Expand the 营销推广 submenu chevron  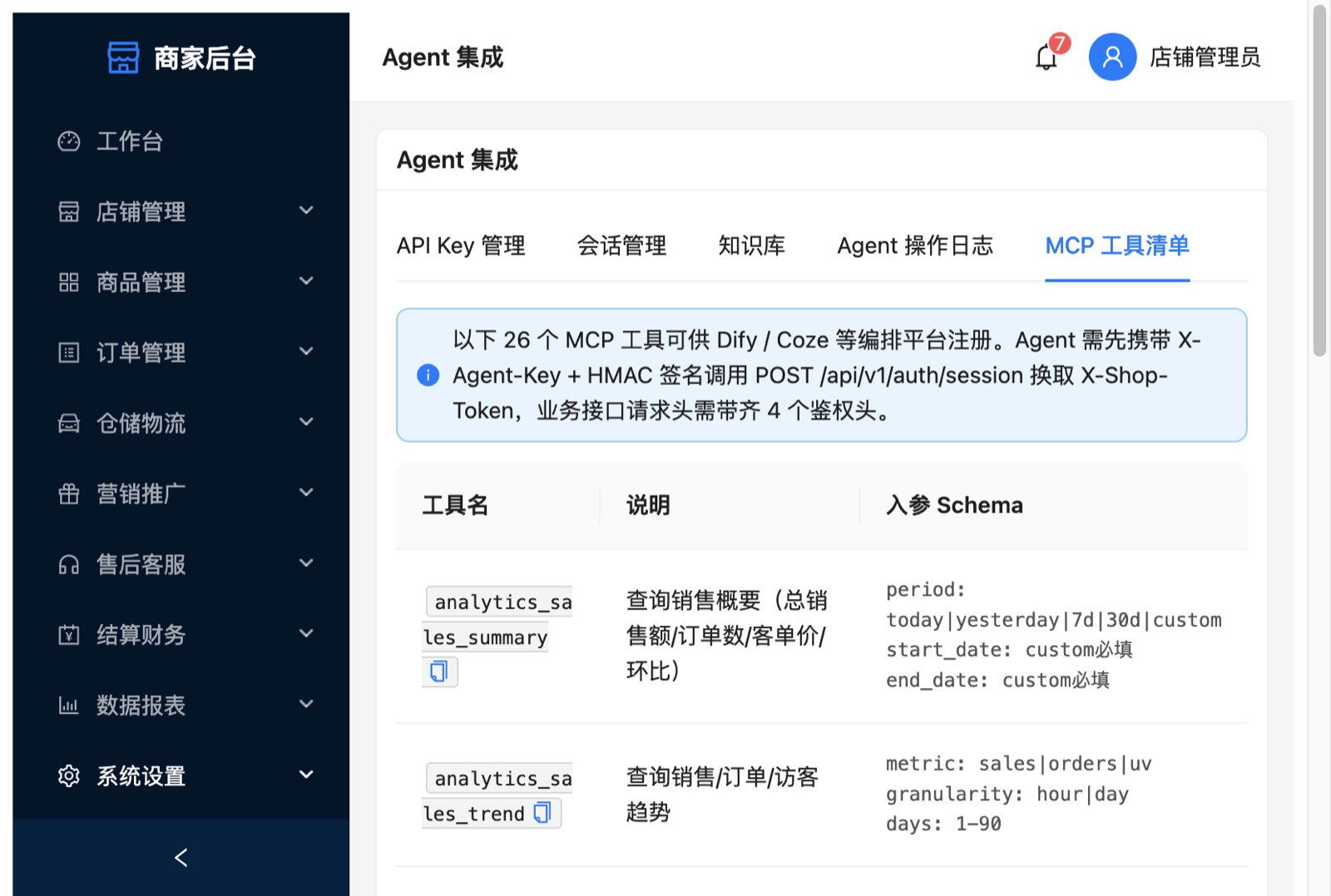coord(306,493)
